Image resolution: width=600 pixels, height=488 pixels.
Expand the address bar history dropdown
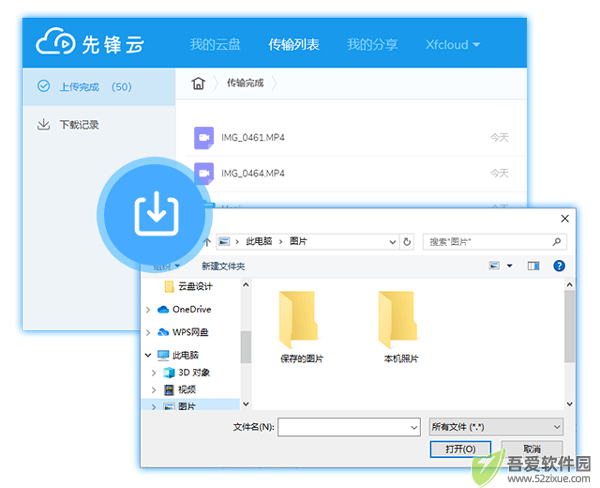[x=392, y=242]
